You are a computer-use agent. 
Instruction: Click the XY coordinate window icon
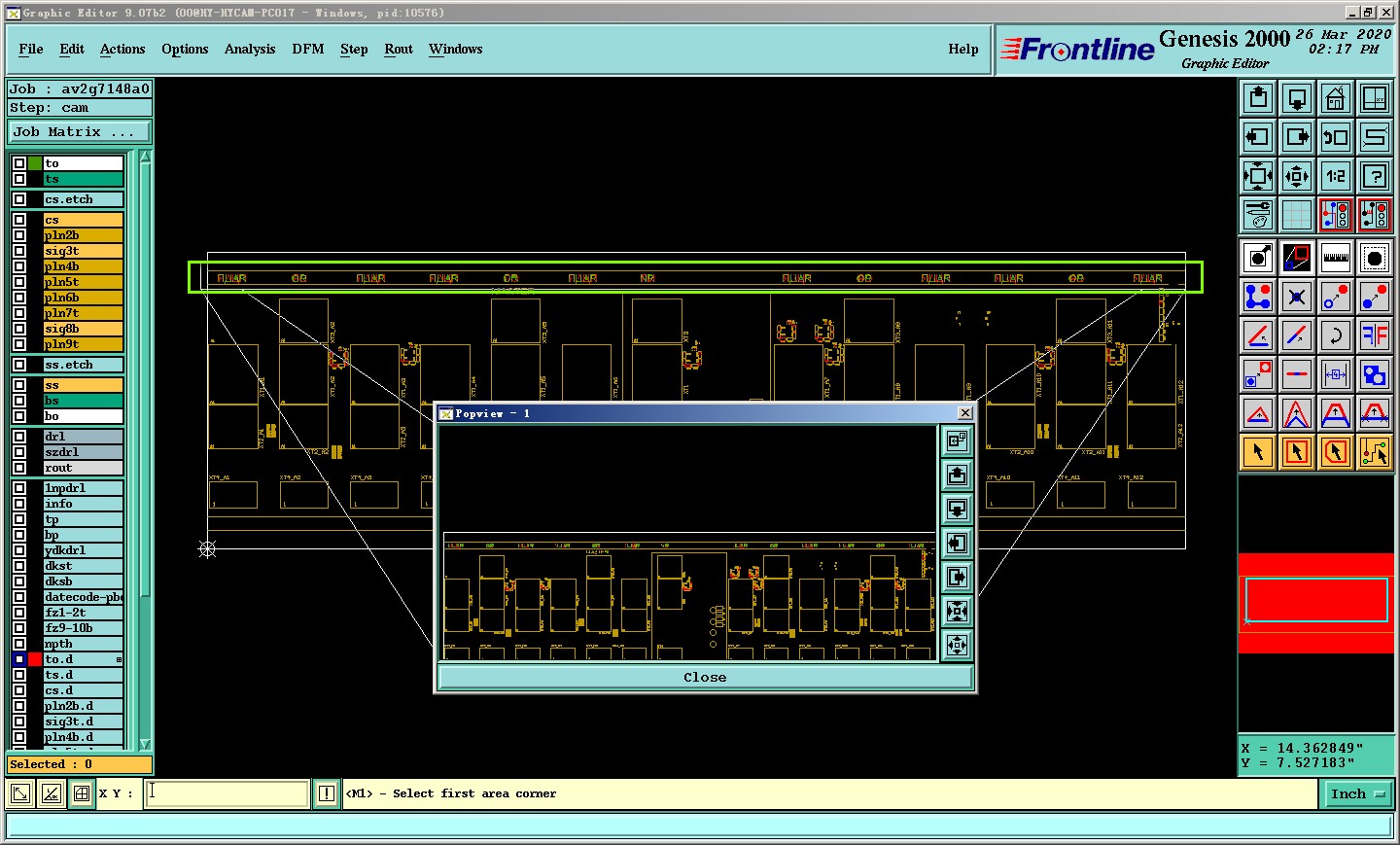[x=1375, y=97]
